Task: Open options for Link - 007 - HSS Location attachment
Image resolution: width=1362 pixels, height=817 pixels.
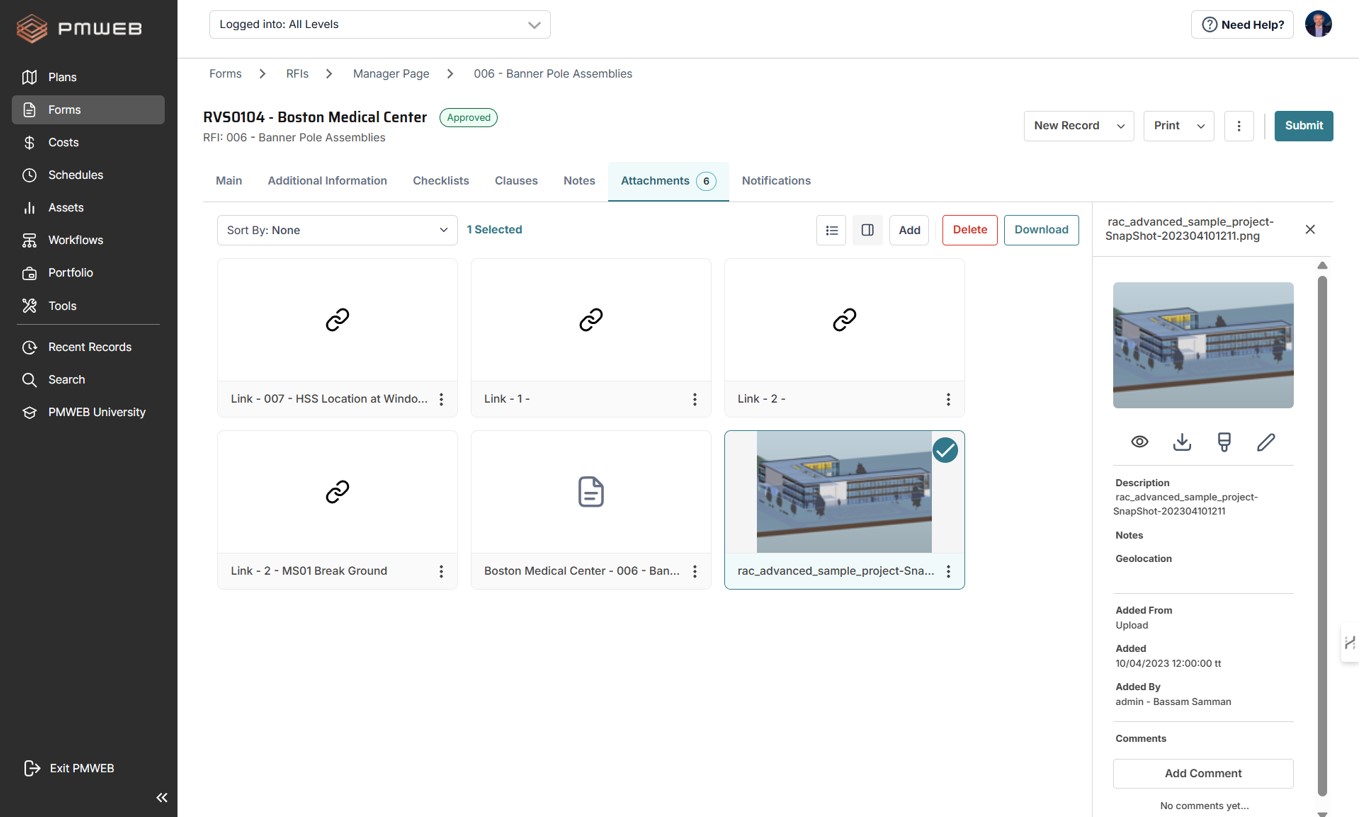Action: click(x=441, y=399)
